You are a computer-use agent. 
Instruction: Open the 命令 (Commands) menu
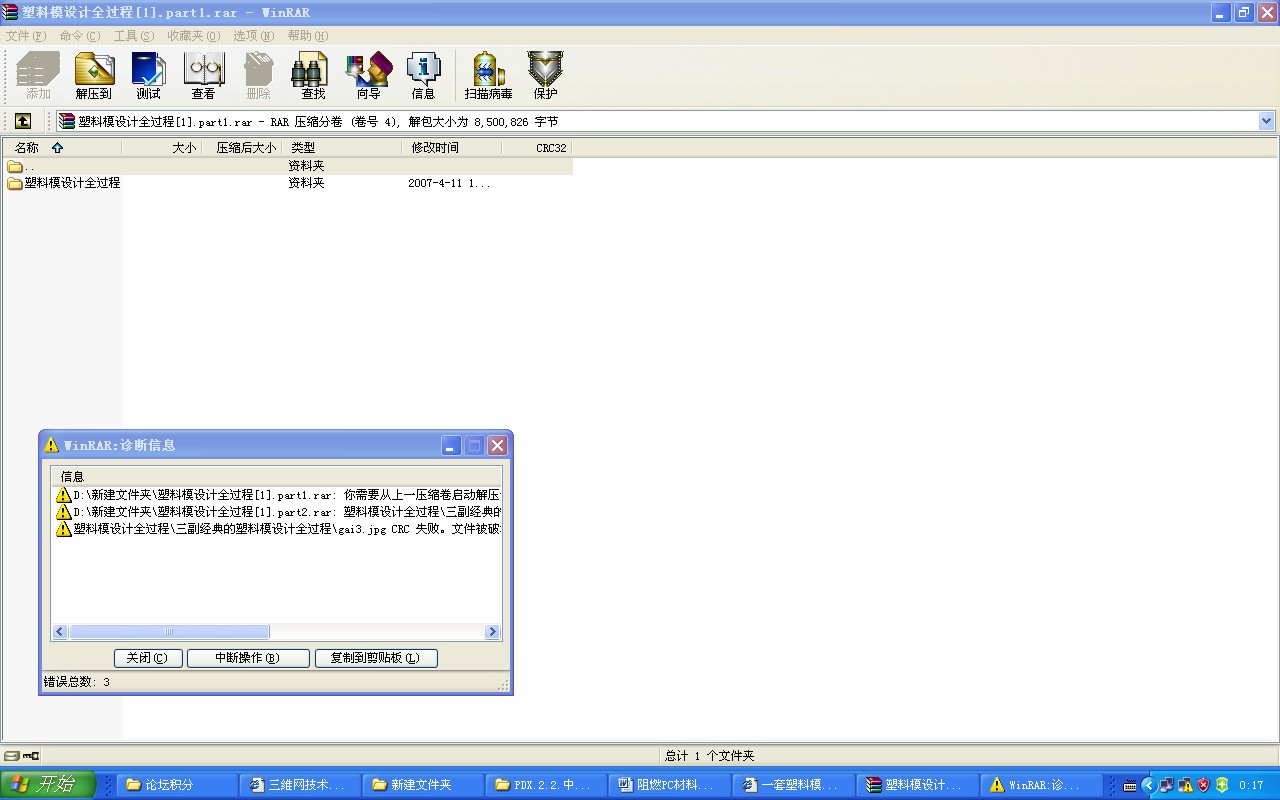(80, 36)
